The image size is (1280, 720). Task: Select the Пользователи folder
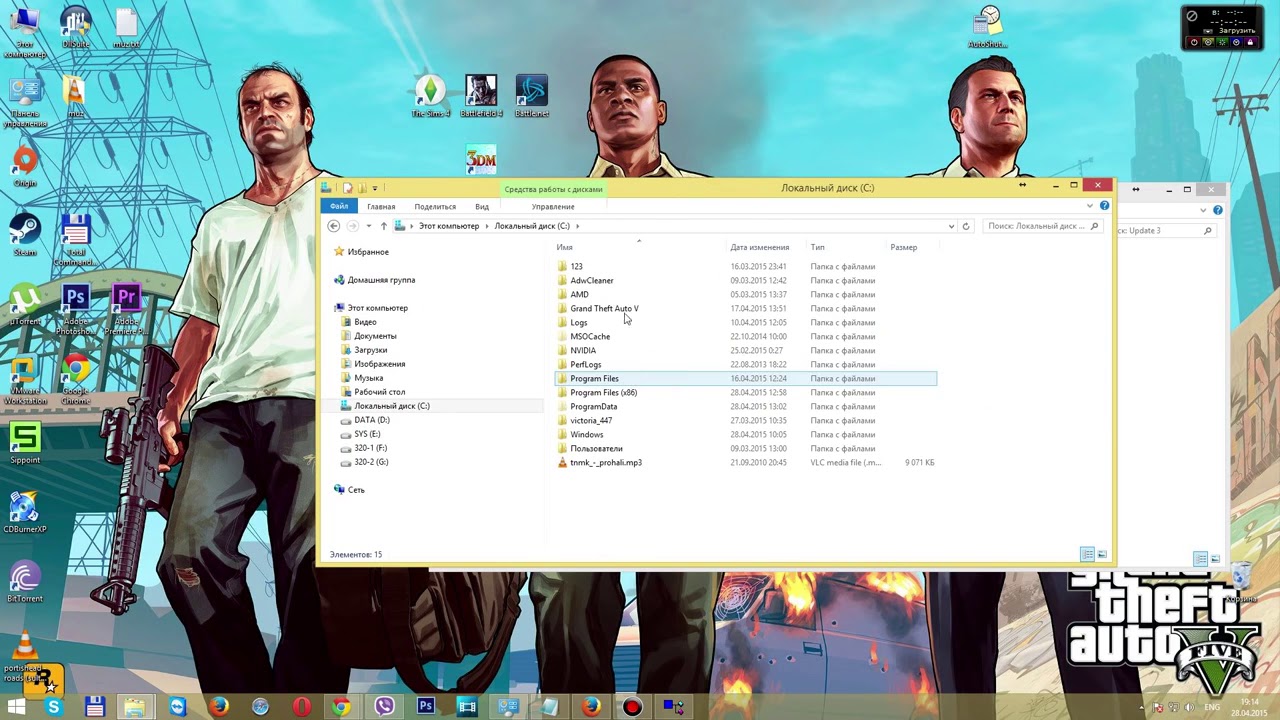(x=596, y=448)
